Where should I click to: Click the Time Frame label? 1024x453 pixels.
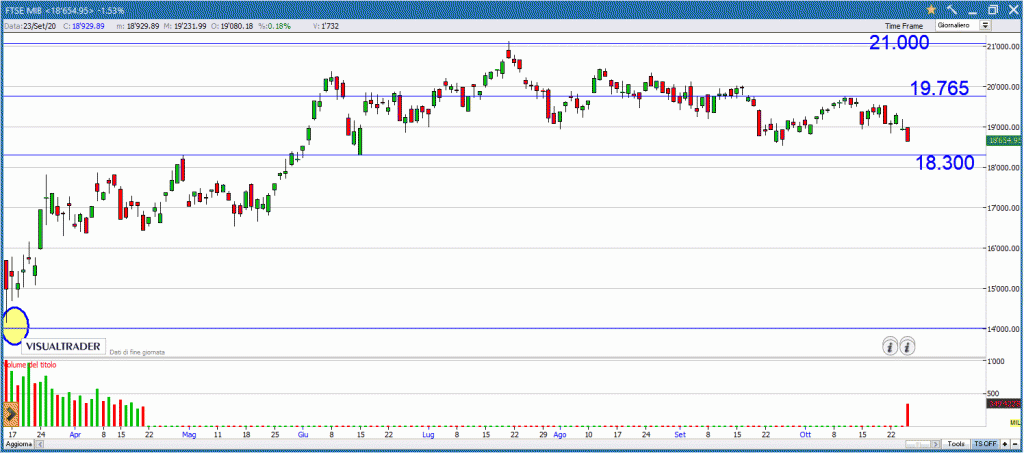click(904, 26)
